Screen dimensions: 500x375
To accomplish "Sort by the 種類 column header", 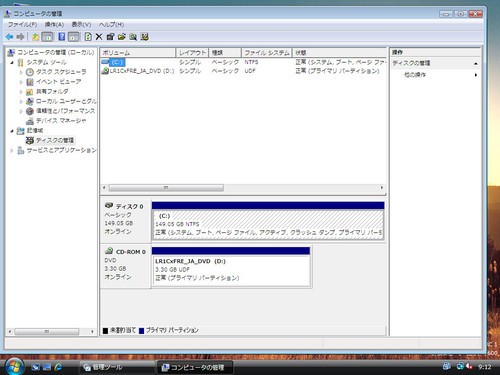I will (225, 53).
